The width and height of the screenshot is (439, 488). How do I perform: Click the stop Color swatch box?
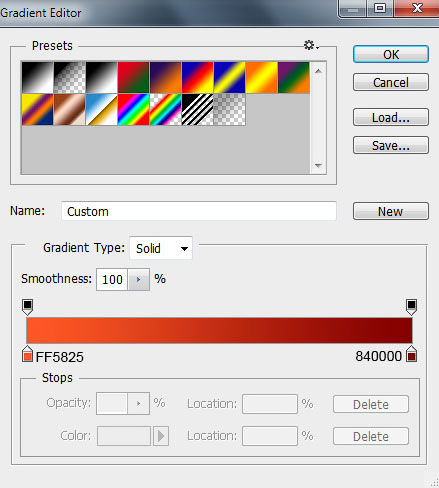[124, 436]
